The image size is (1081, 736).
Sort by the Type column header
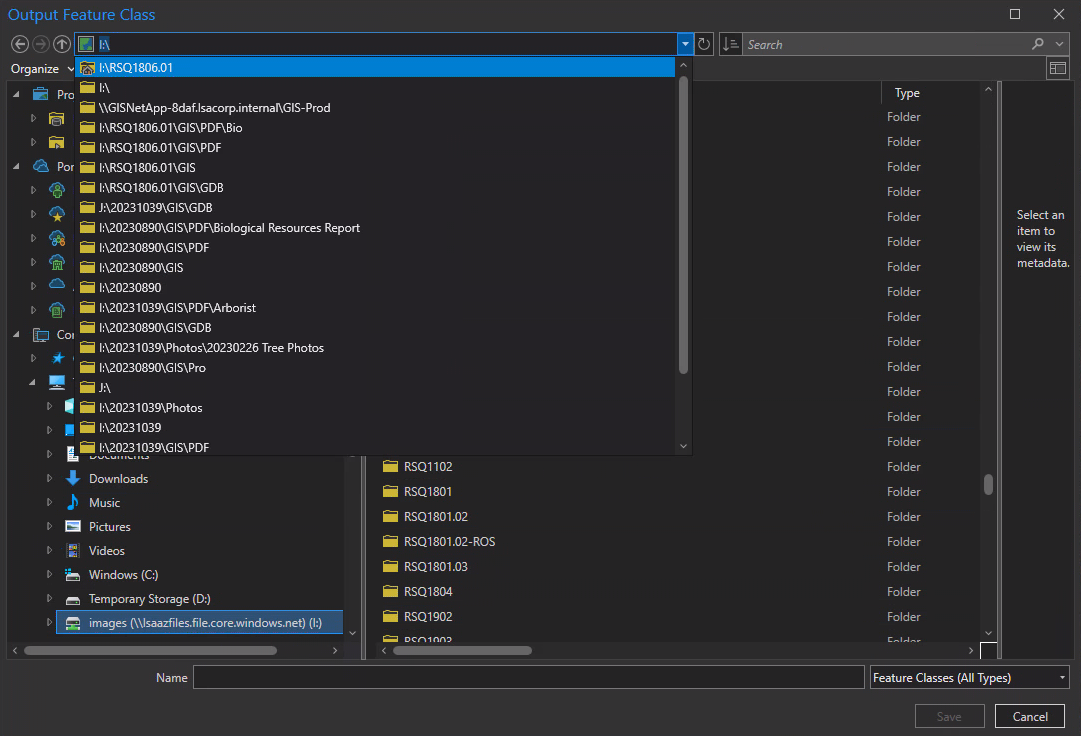906,92
